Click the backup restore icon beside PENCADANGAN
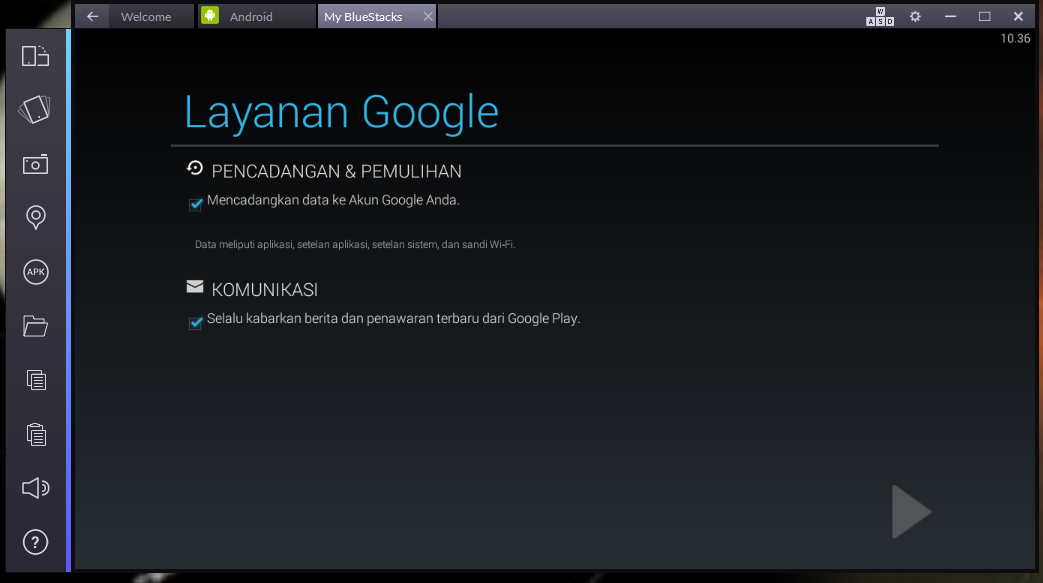 point(195,168)
